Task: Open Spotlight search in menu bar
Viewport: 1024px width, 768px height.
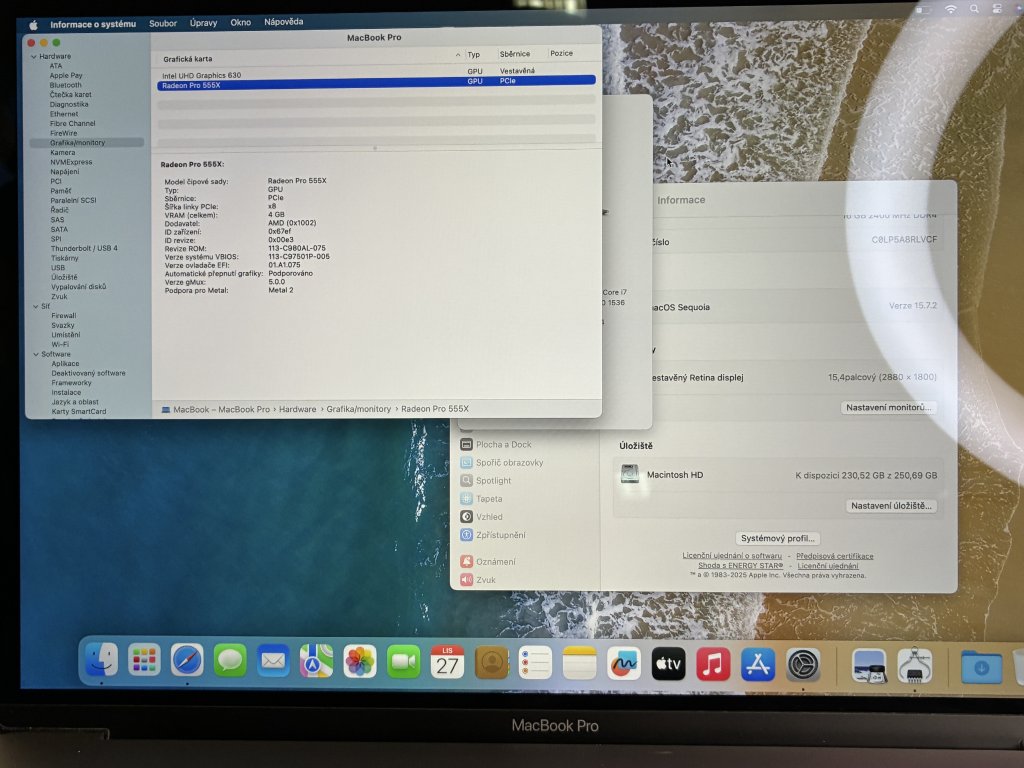Action: [974, 9]
